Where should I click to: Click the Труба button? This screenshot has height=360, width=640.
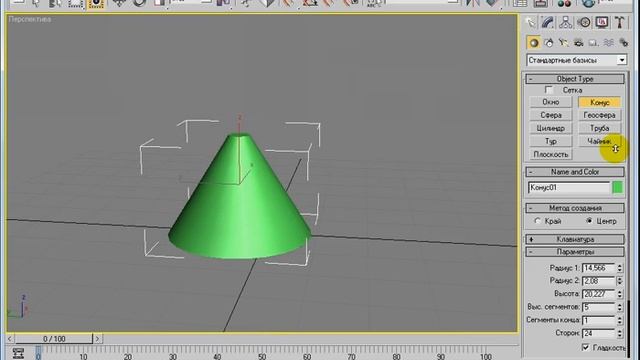coord(599,128)
